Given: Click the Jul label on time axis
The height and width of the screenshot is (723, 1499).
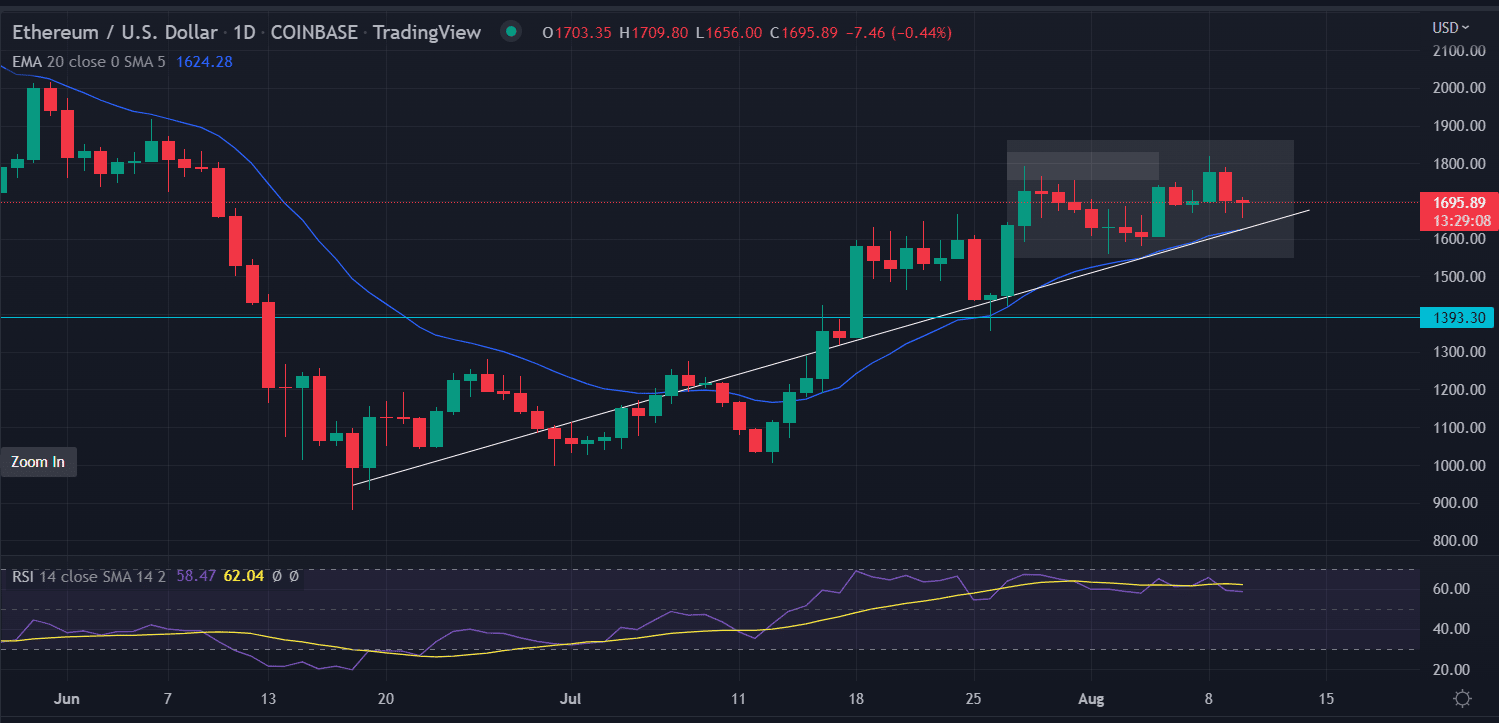Looking at the screenshot, I should (568, 697).
